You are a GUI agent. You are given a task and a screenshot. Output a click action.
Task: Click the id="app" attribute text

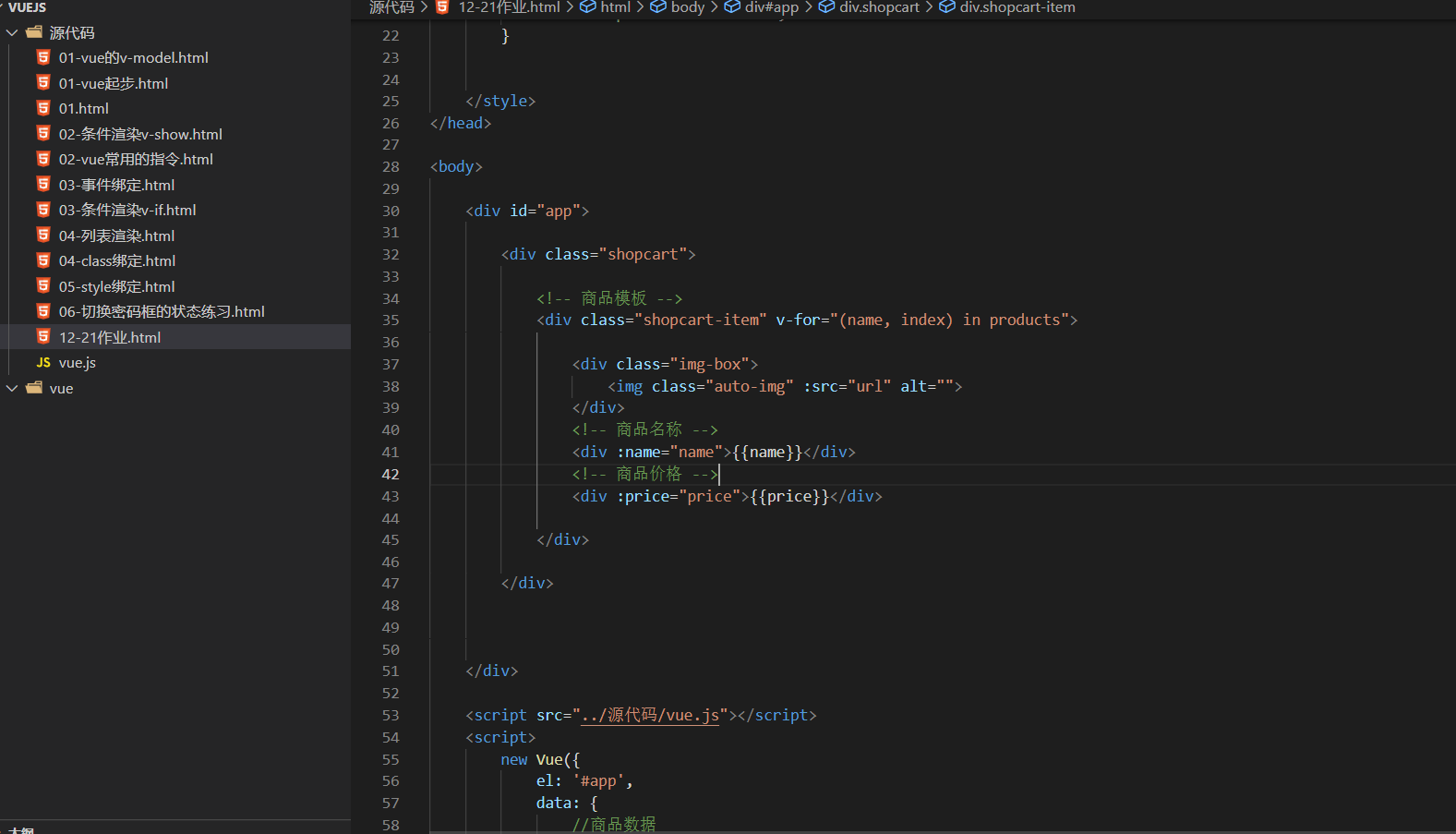coord(545,211)
